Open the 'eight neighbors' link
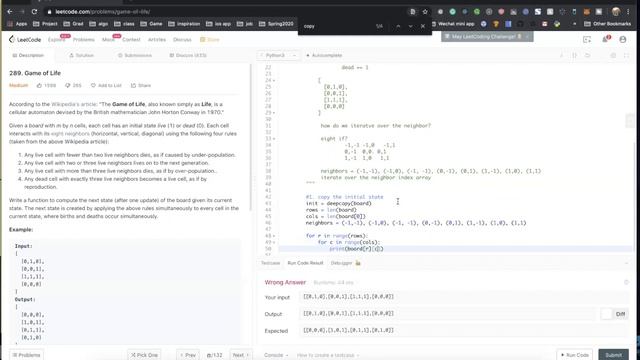Screen dimensions: 640x360 [70, 134]
